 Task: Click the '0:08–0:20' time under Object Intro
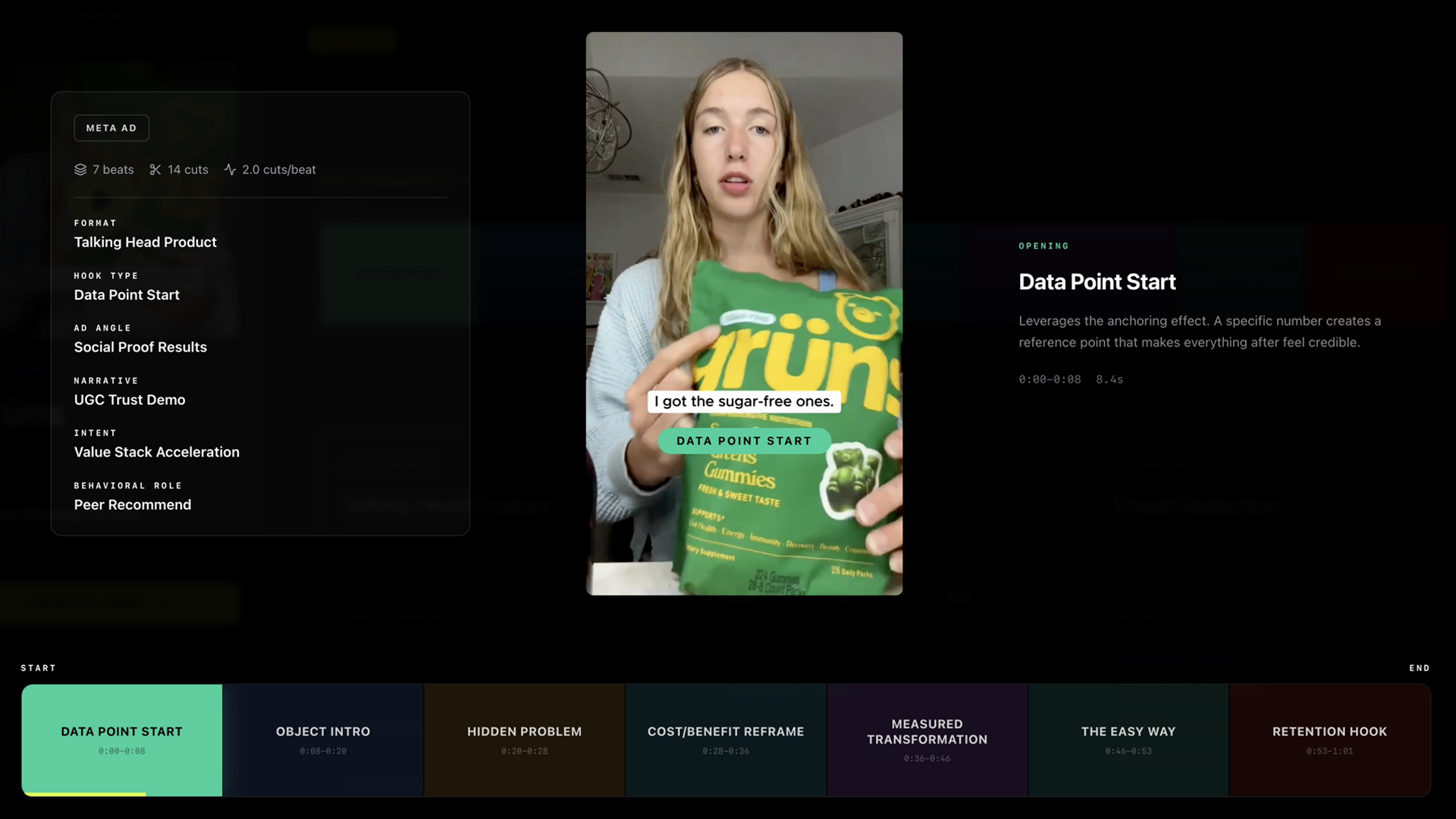point(323,752)
